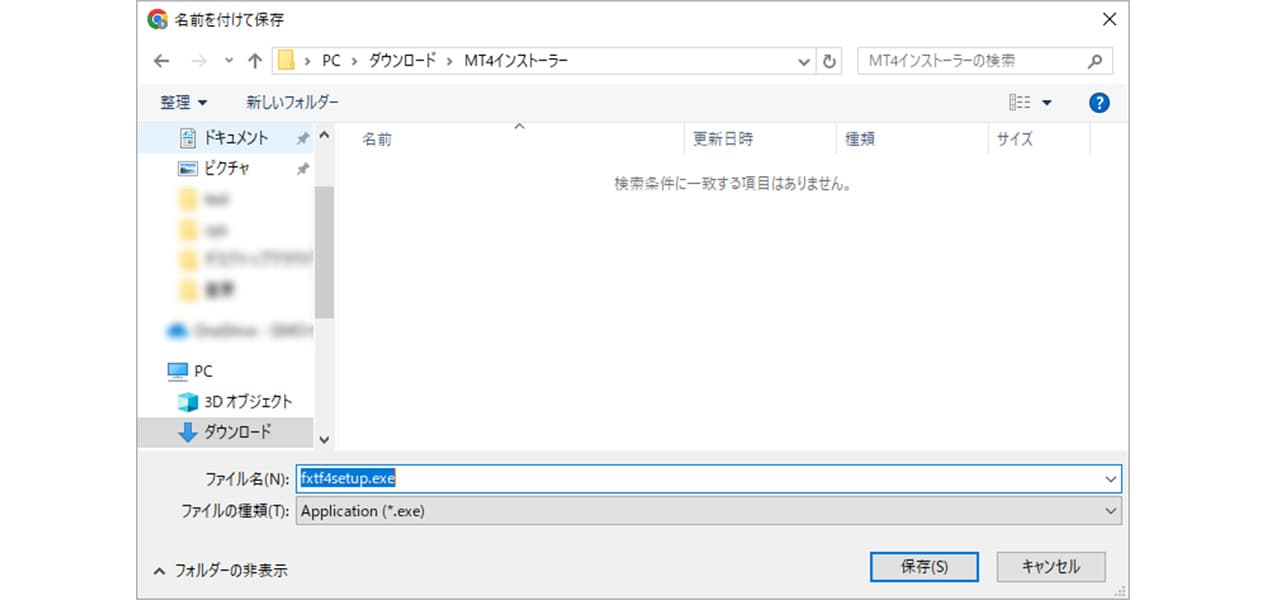The image size is (1266, 600).
Task: Expand the address bar path history dropdown
Action: 804,61
